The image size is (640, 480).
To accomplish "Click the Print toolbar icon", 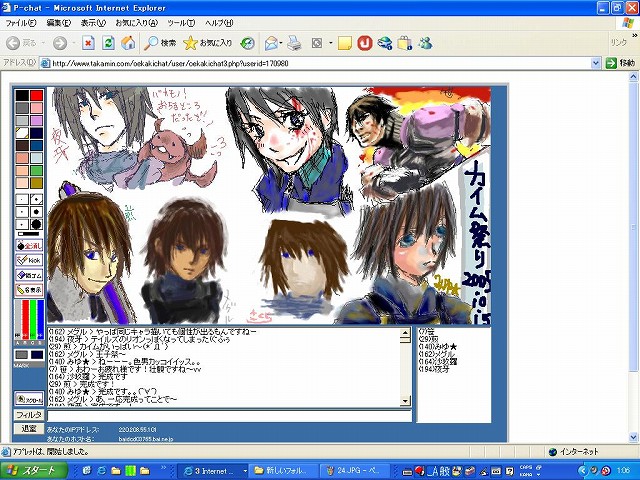I will [x=294, y=43].
